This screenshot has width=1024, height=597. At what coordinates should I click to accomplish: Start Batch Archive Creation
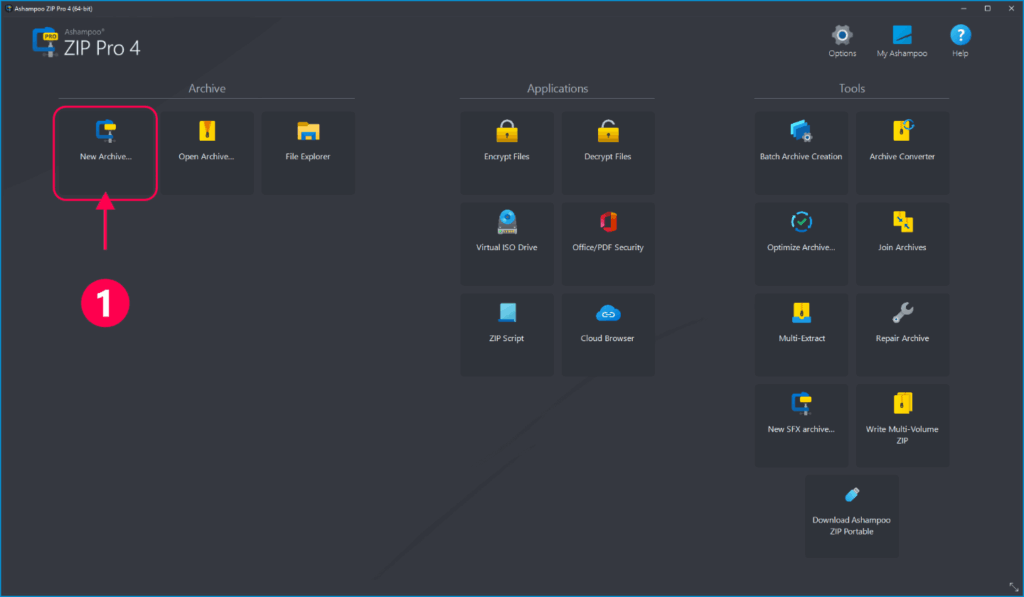801,153
